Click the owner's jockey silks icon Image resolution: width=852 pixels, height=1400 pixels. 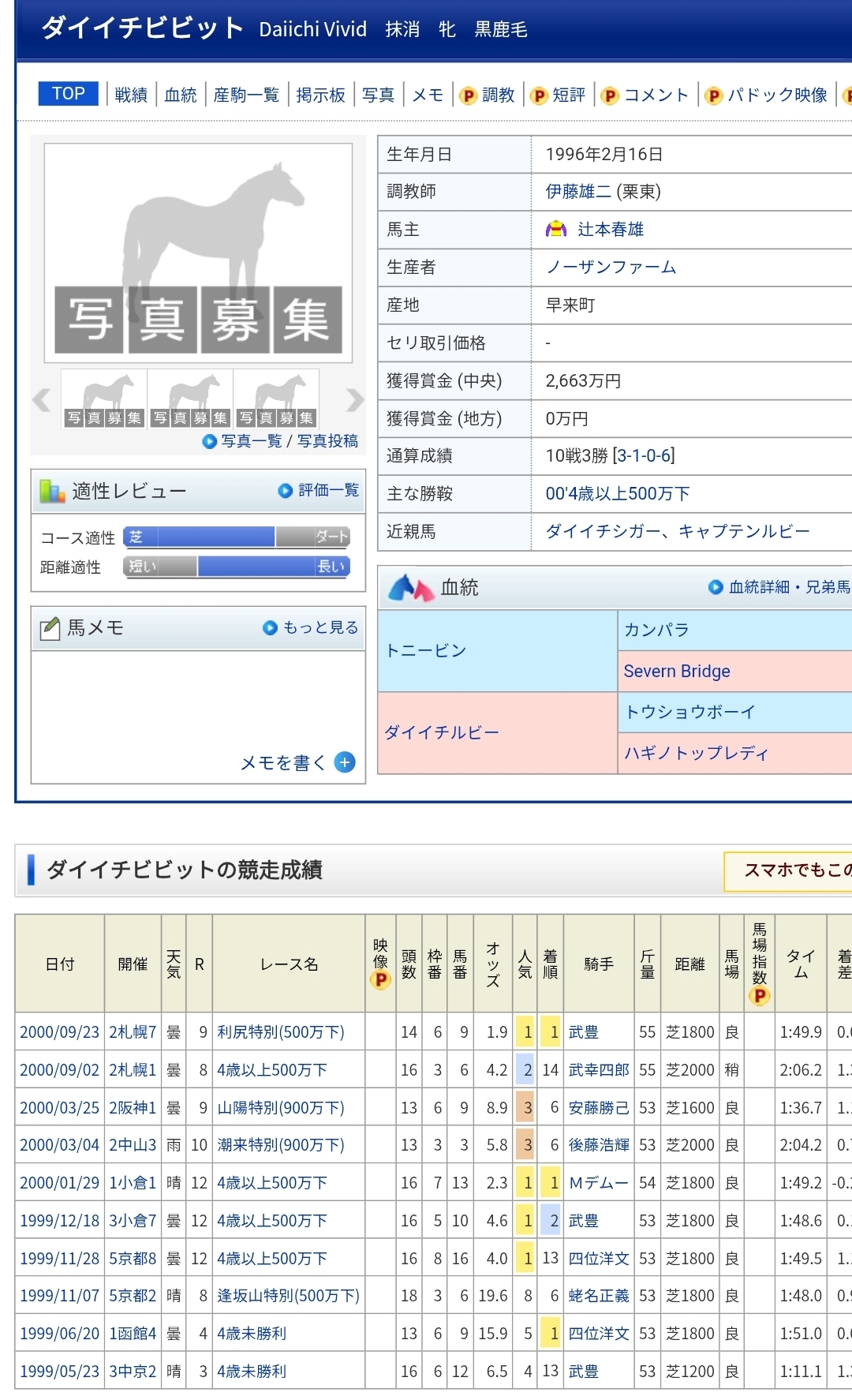click(x=556, y=230)
